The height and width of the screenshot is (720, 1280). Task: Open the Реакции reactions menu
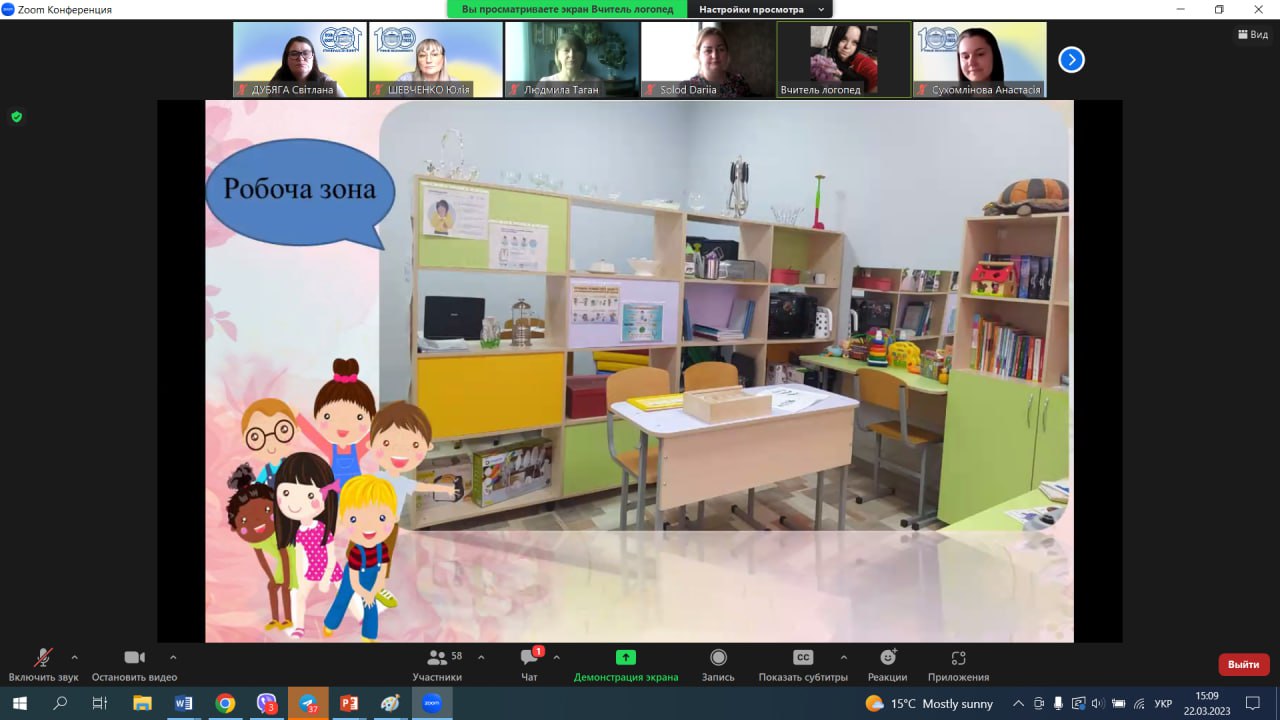(887, 664)
